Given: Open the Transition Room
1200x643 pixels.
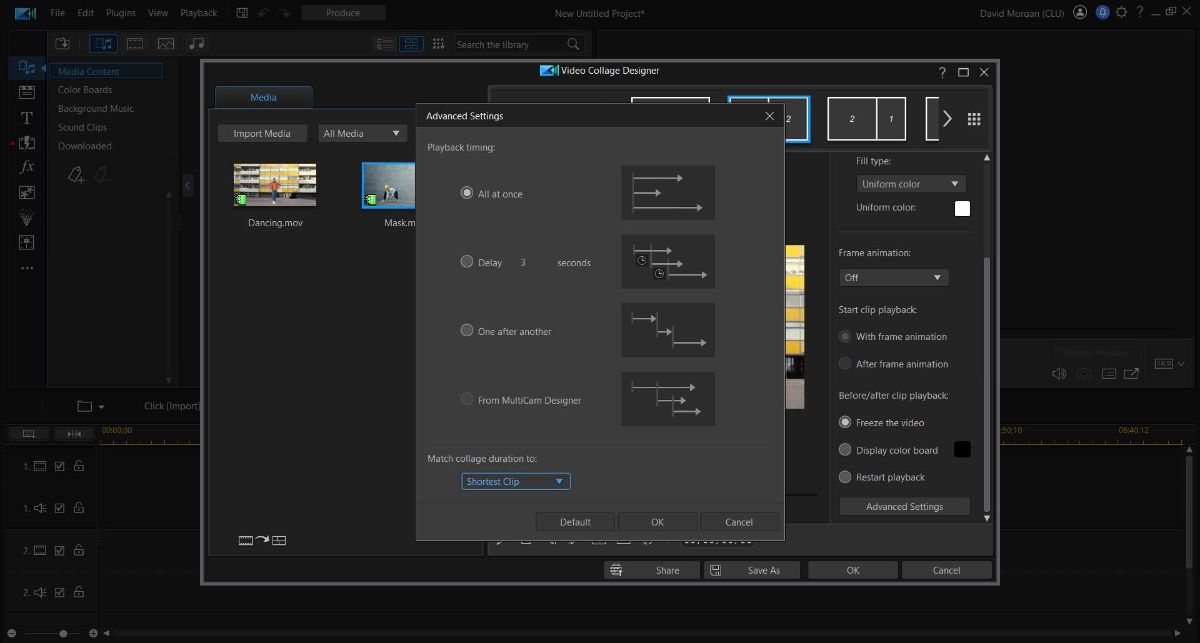Looking at the screenshot, I should click(27, 142).
